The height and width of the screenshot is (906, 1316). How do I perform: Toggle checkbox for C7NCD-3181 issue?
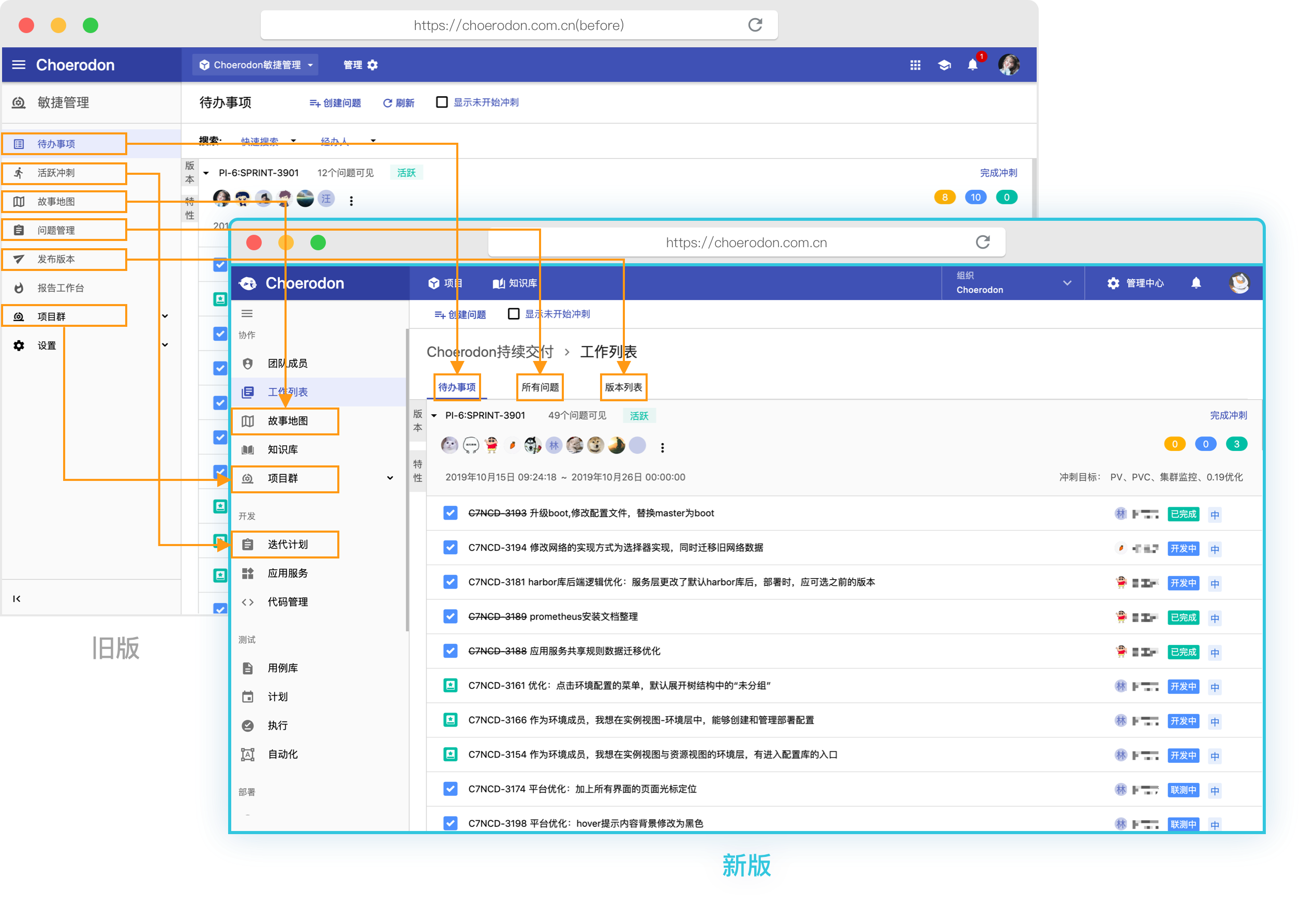pos(450,582)
